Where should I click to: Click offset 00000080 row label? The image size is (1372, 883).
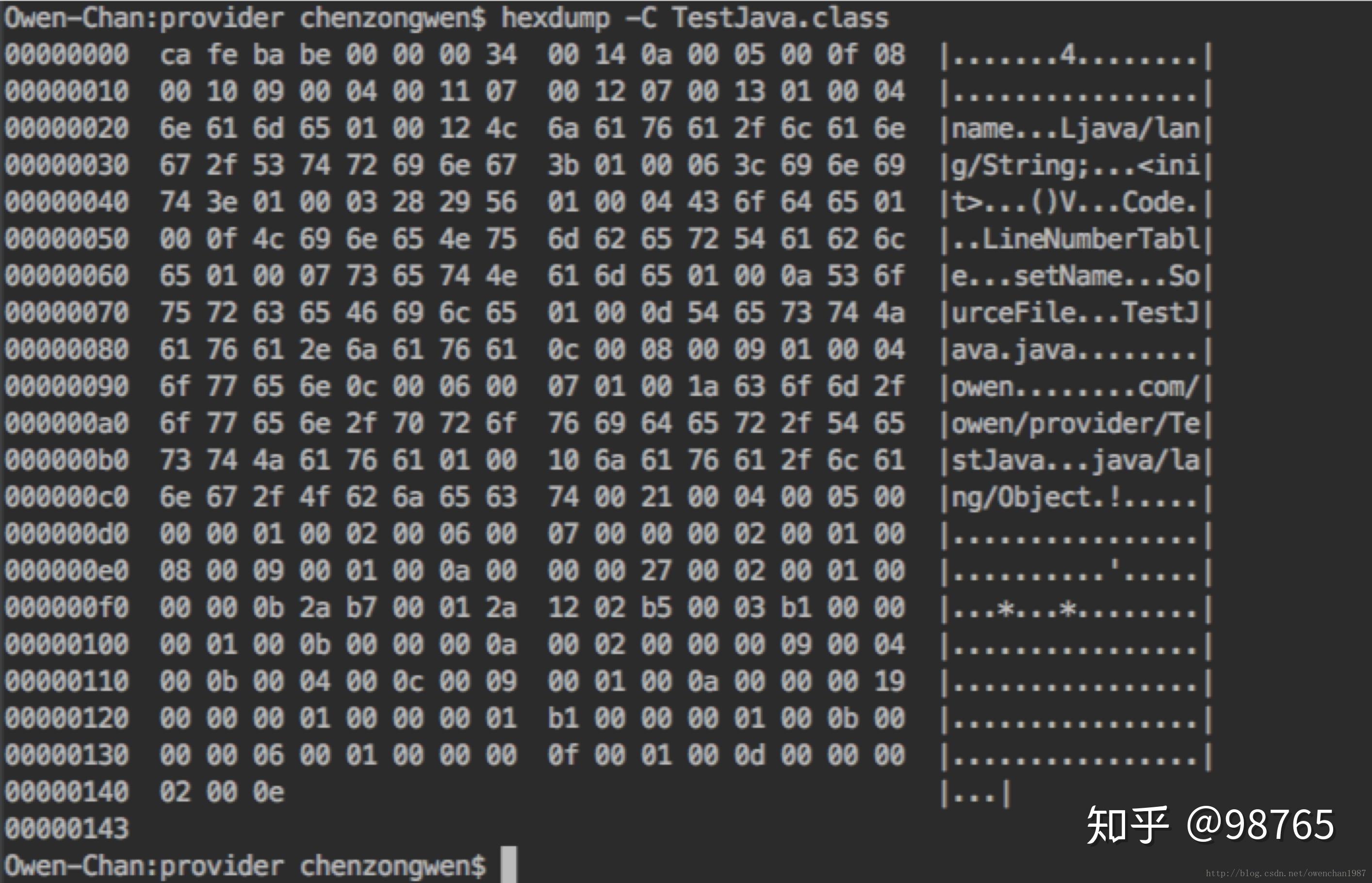click(x=67, y=350)
